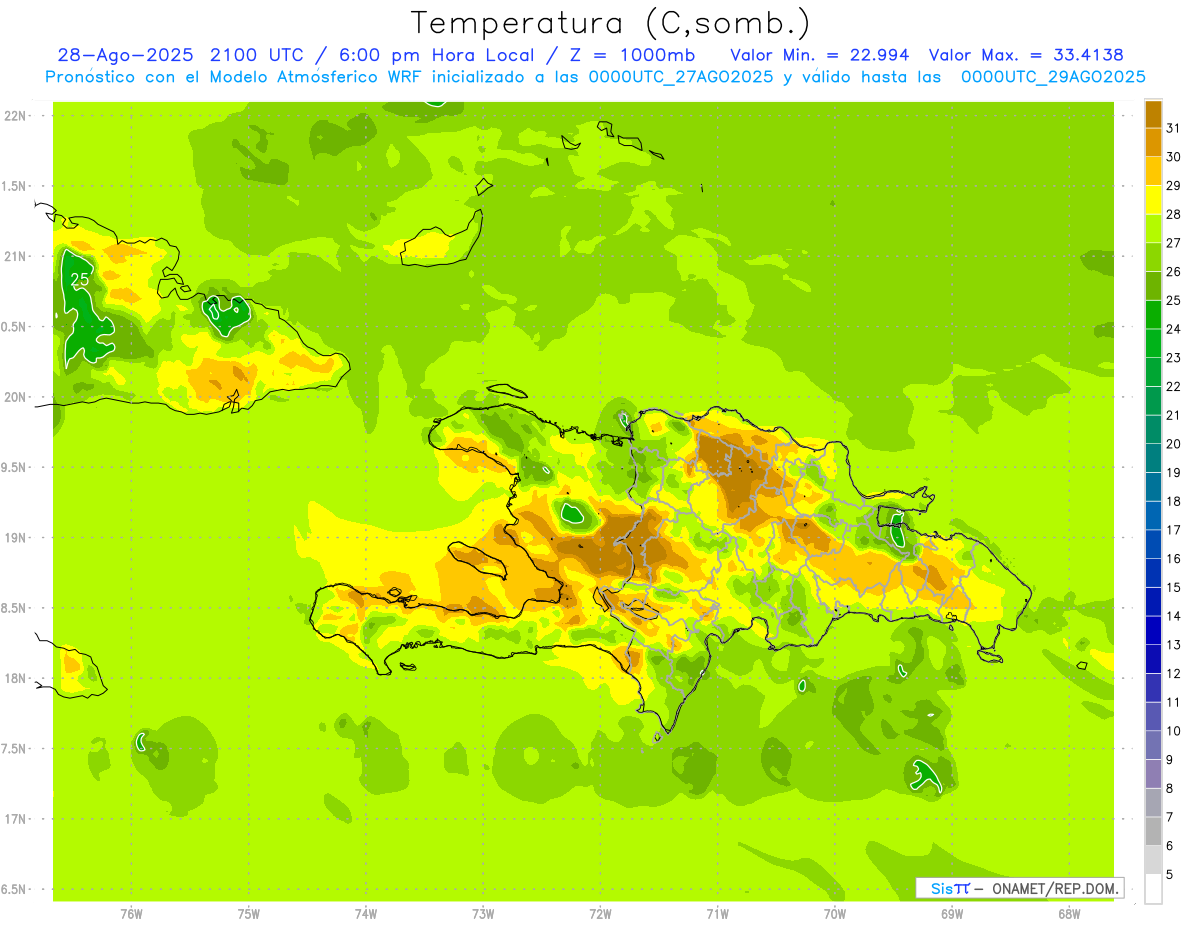Click the '76W' longitude axis label
Screen dimensions: 1200x927
click(131, 913)
